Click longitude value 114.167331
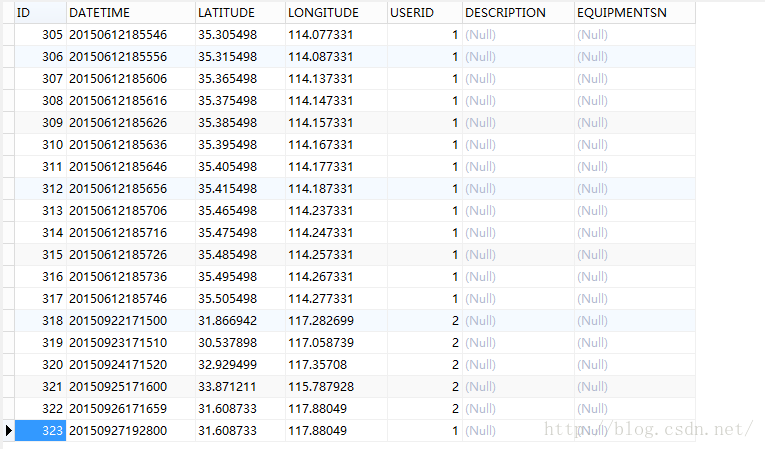Viewport: 765px width, 449px height. [336, 144]
